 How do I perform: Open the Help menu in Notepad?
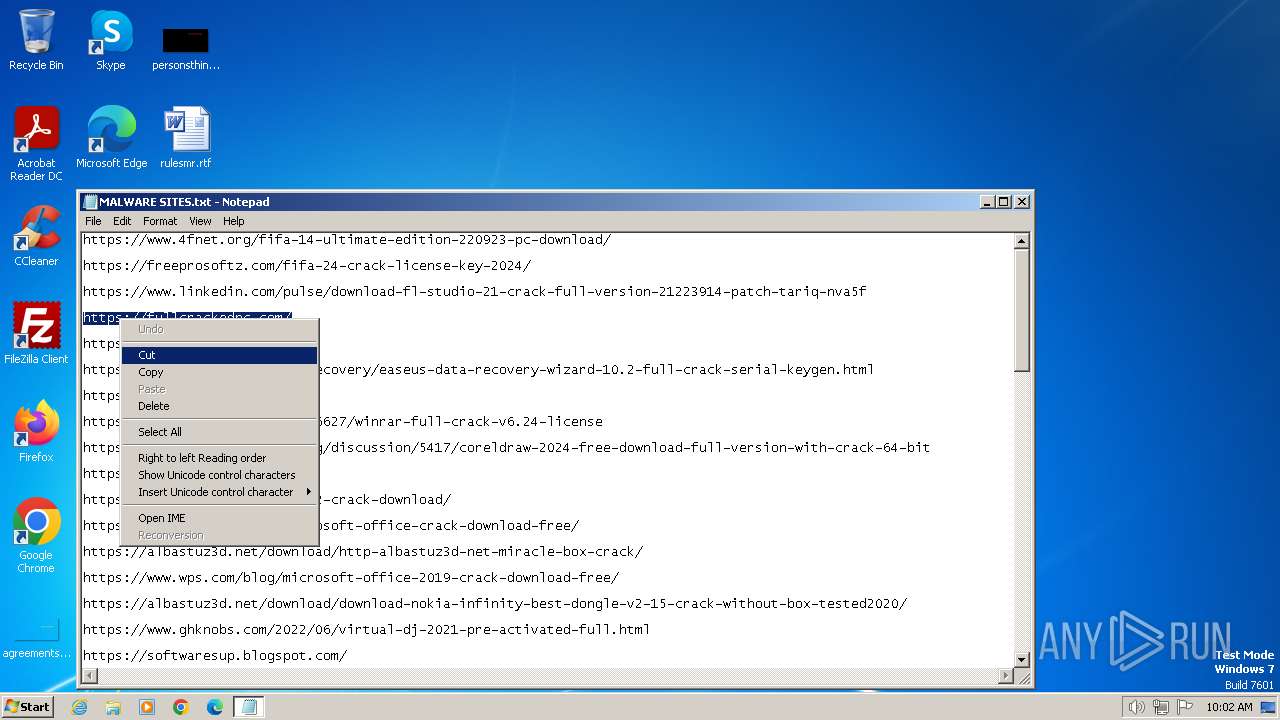(233, 221)
